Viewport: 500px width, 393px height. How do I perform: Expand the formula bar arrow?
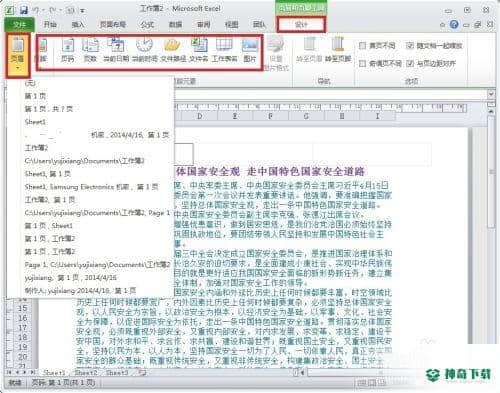tap(491, 94)
